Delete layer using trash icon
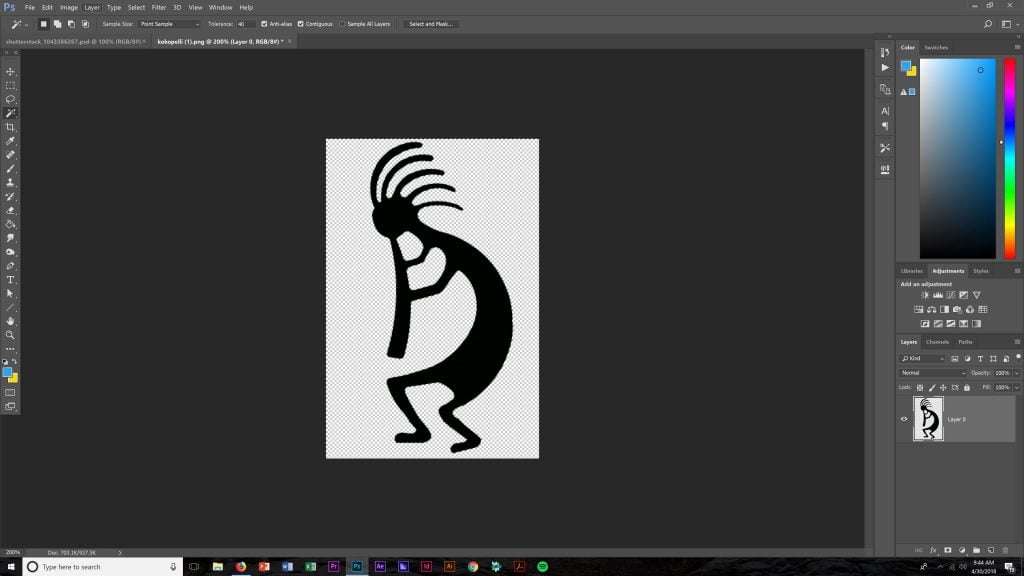This screenshot has width=1024, height=576. [x=1005, y=551]
